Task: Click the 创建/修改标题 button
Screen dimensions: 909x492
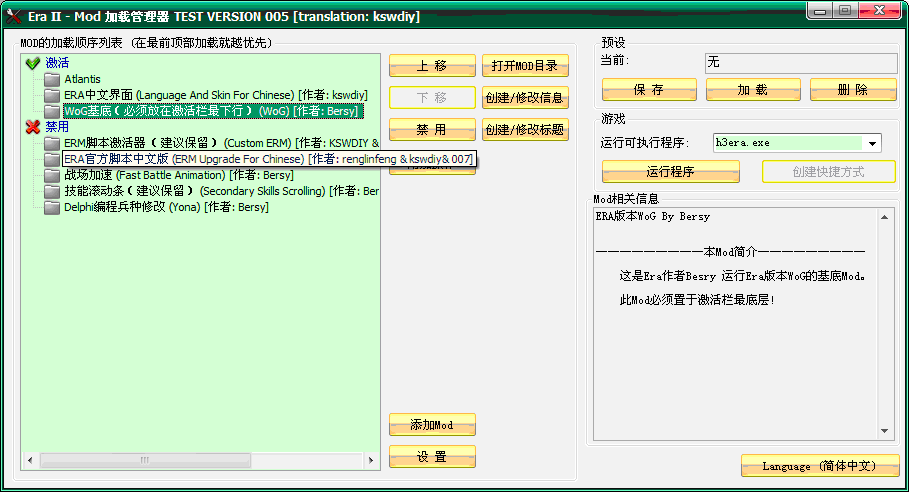Action: pyautogui.click(x=525, y=129)
